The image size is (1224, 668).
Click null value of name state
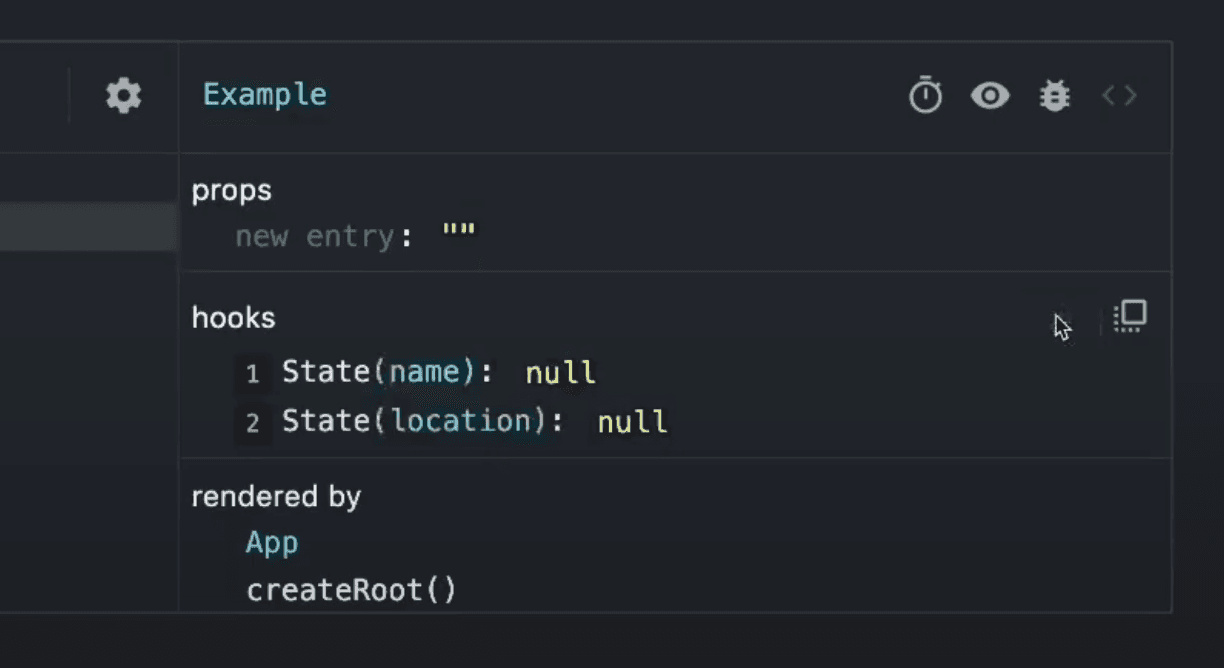tap(561, 373)
